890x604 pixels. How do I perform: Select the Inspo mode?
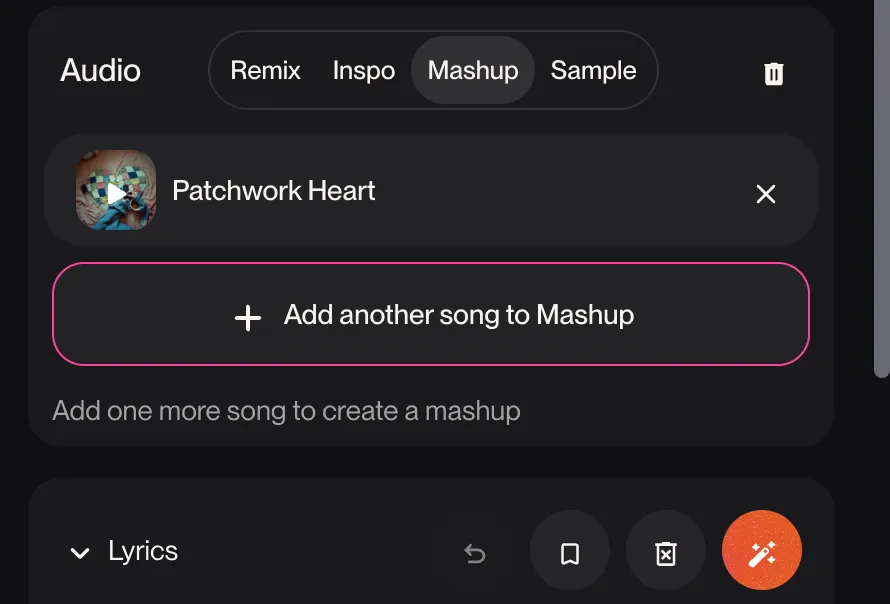click(x=364, y=70)
